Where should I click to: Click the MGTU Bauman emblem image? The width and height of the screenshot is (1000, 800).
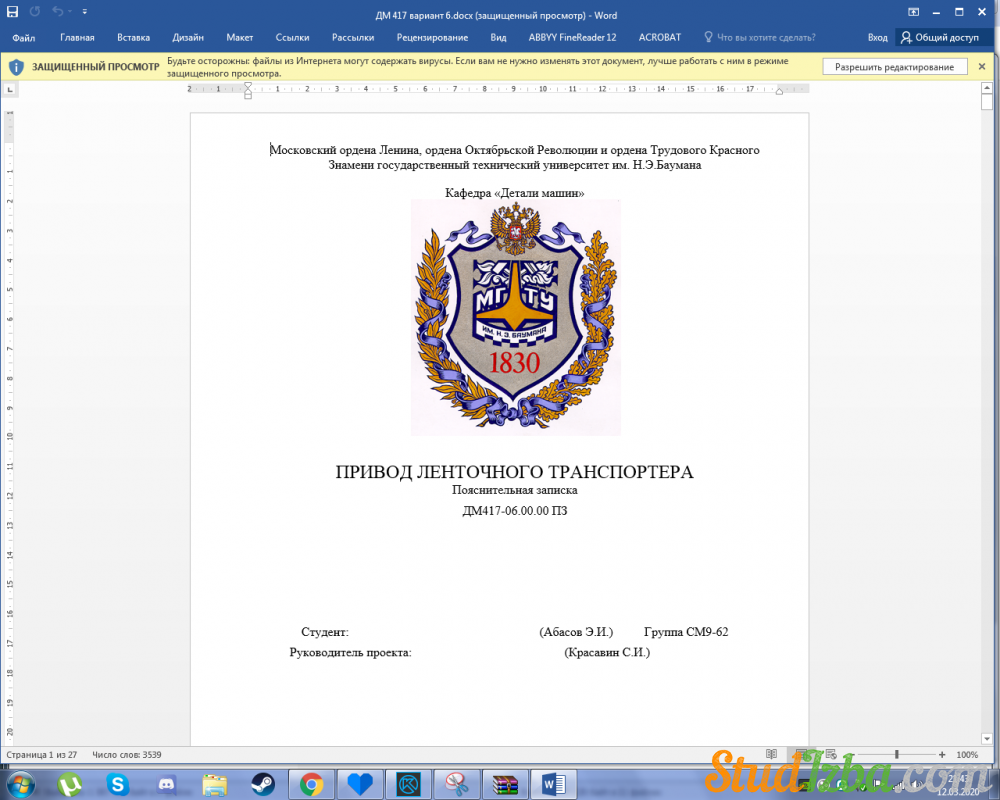click(x=515, y=318)
